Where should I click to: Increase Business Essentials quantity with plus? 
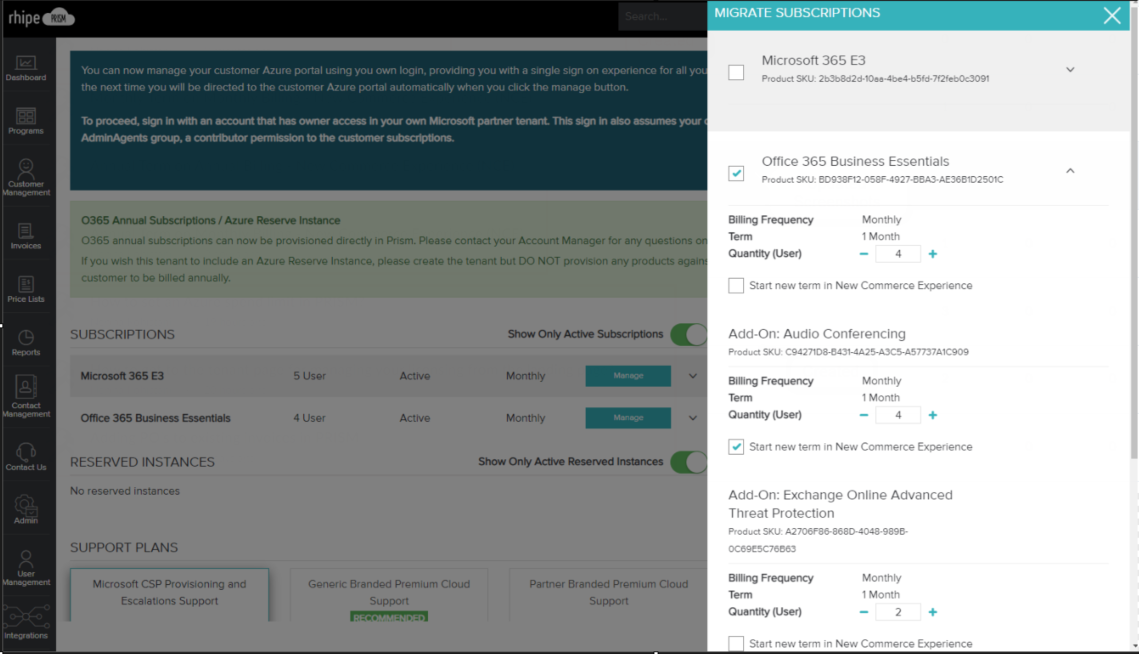[x=933, y=254]
